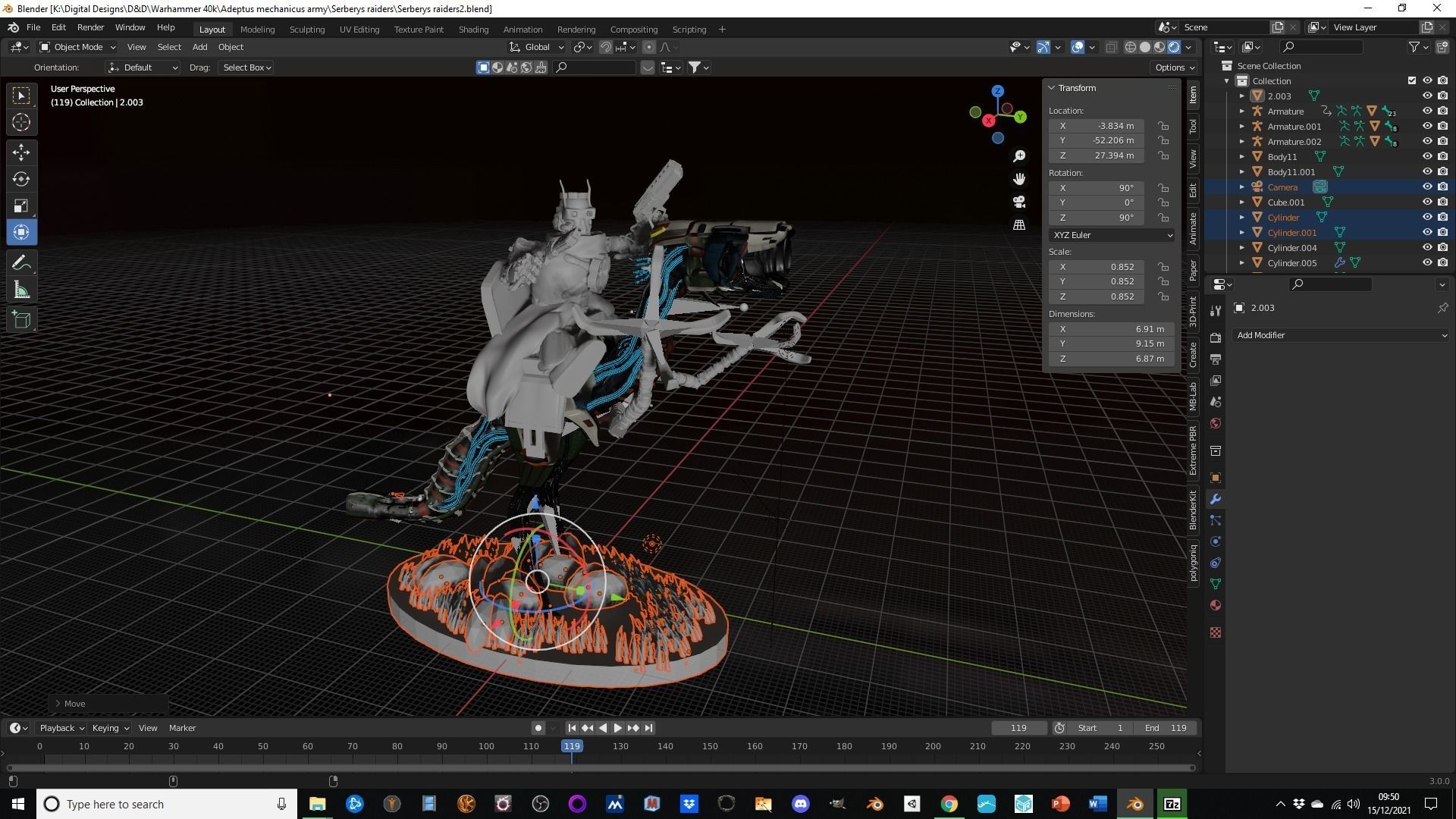This screenshot has width=1456, height=819.
Task: Open the Tool sidebar tab
Action: tap(1193, 127)
